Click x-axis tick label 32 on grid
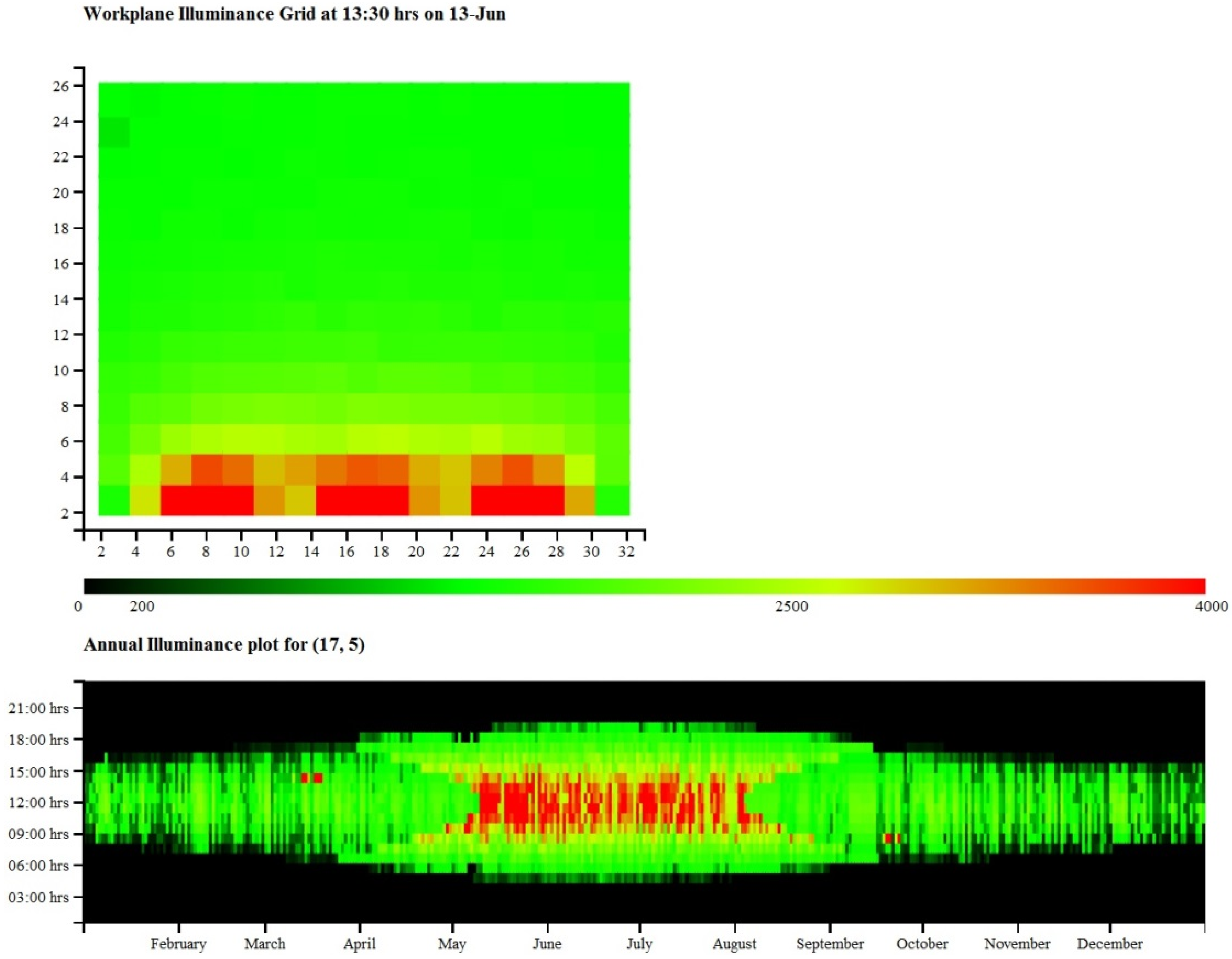This screenshot has height=959, width=1232. 626,552
